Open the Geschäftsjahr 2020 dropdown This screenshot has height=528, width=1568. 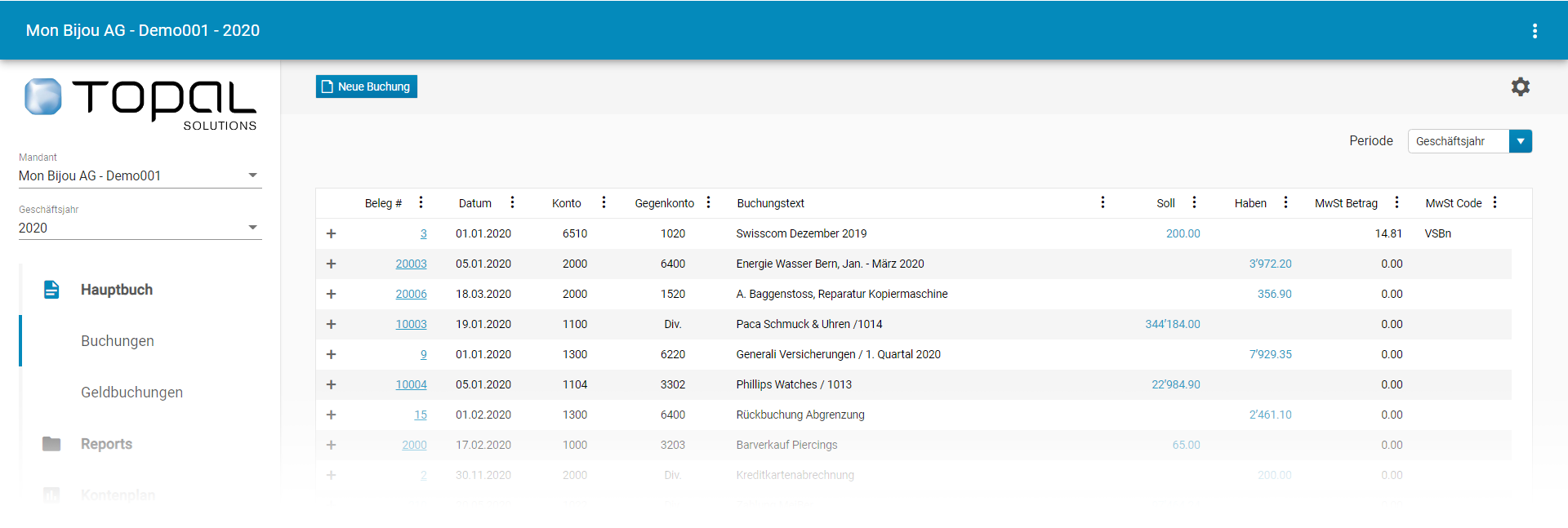[139, 228]
